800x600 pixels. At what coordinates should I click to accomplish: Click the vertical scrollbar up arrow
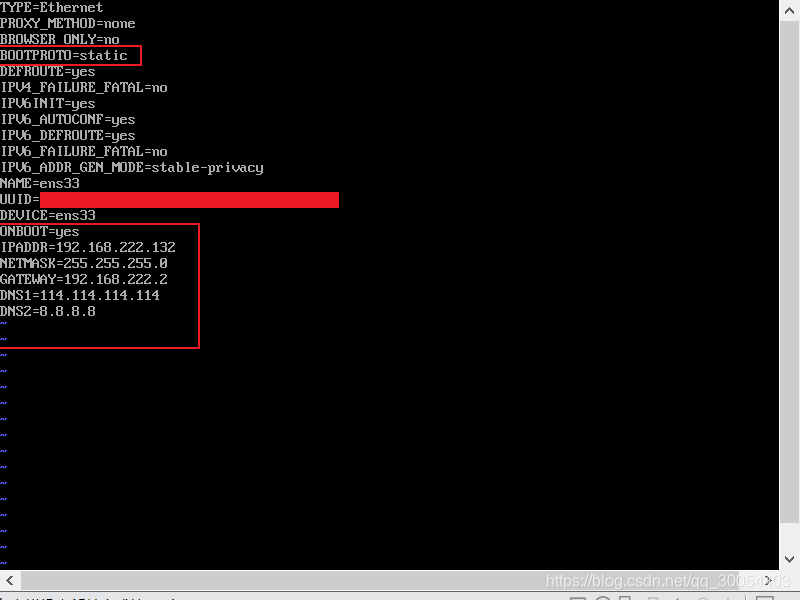click(x=789, y=11)
